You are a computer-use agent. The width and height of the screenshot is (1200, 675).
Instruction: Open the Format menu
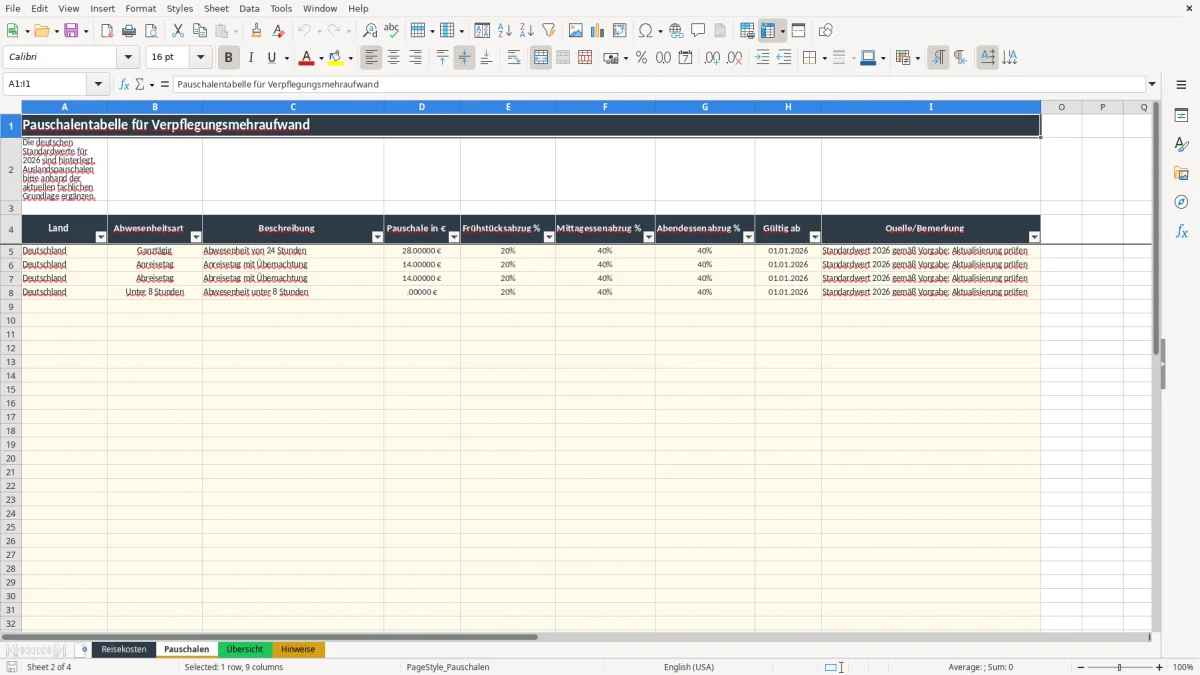(140, 8)
